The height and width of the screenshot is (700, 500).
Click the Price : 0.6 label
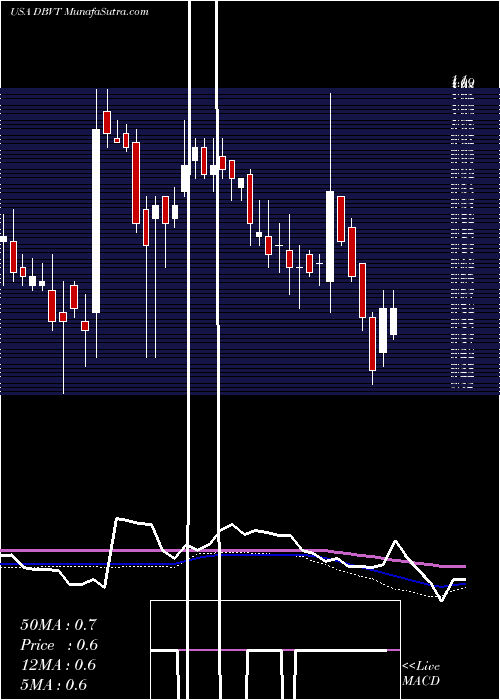point(59,645)
